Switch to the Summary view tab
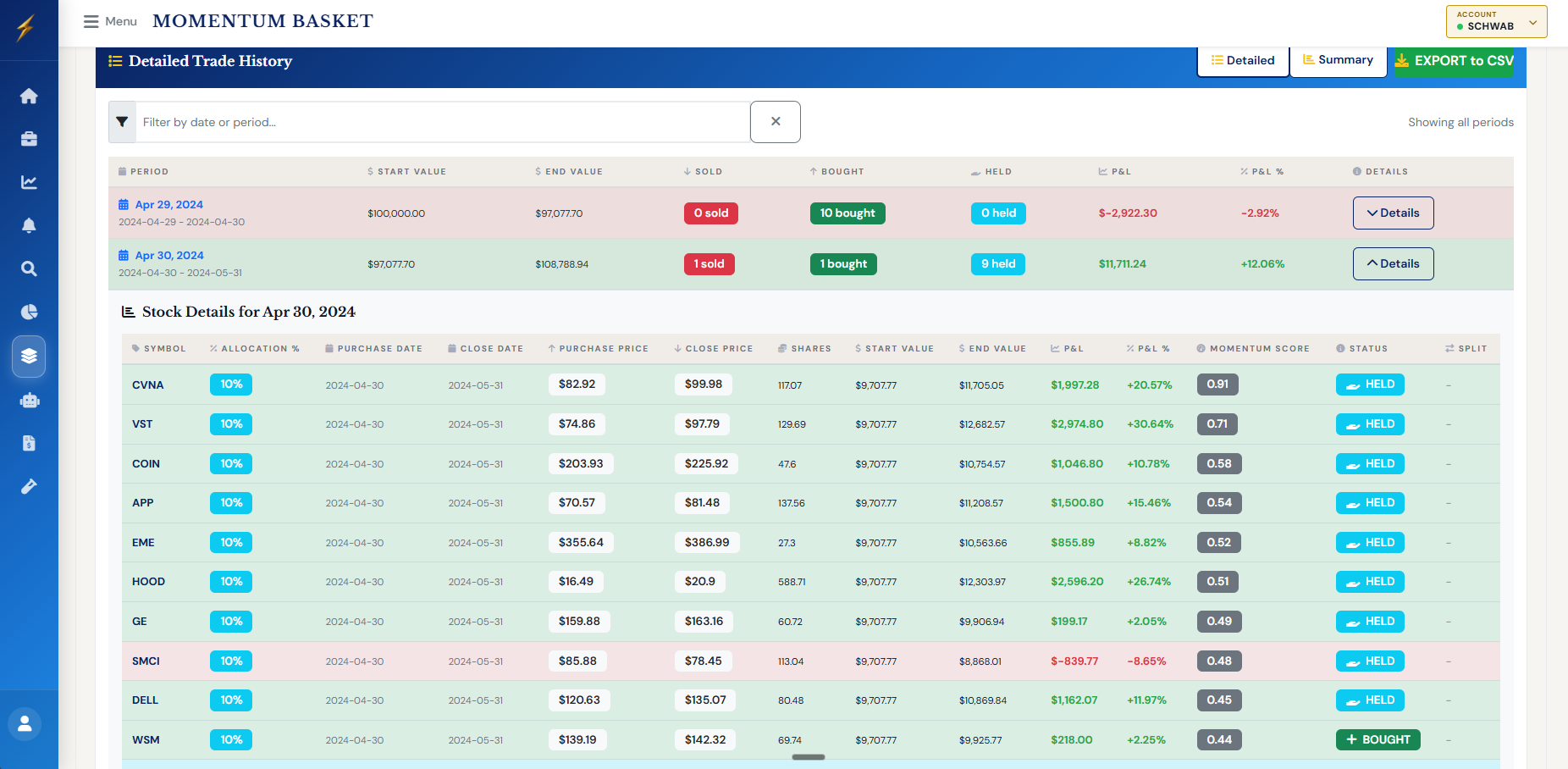The height and width of the screenshot is (769, 1568). pos(1338,60)
